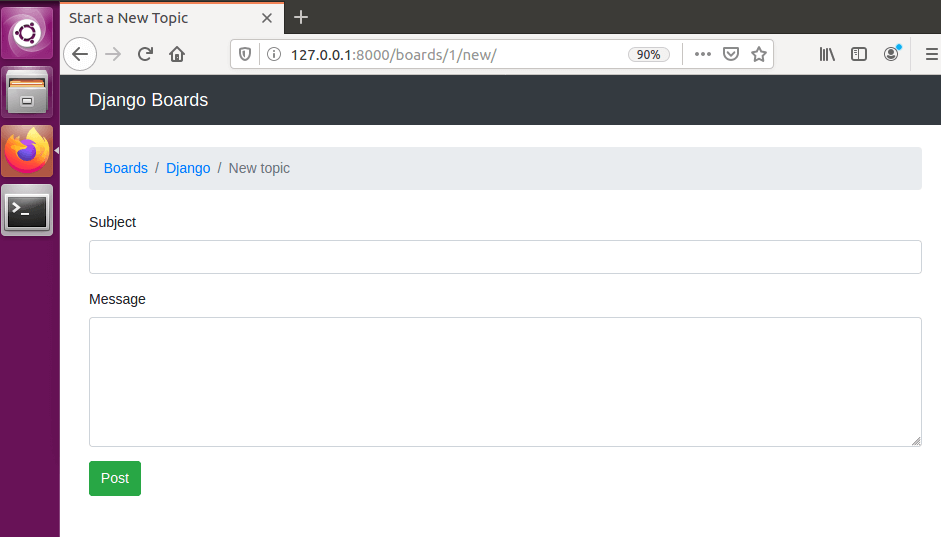Focus the Subject input field

coord(505,257)
